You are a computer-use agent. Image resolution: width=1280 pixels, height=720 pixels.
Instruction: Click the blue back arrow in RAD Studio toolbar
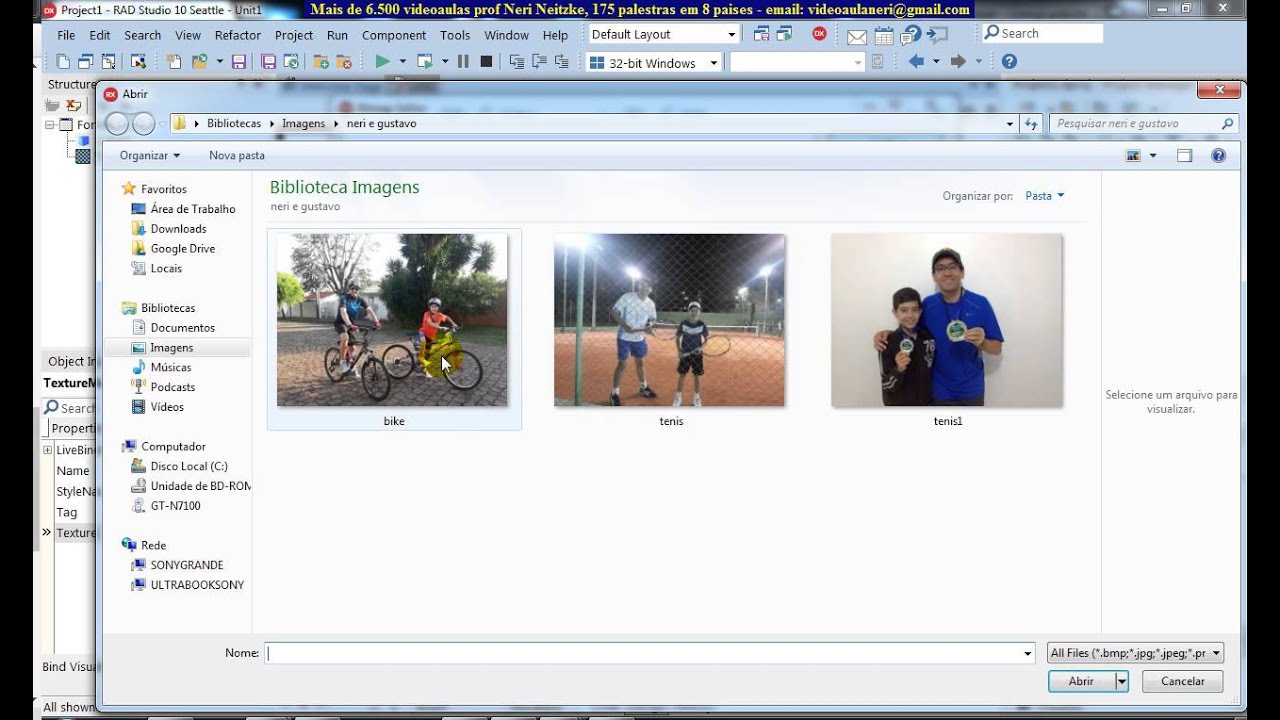point(915,62)
